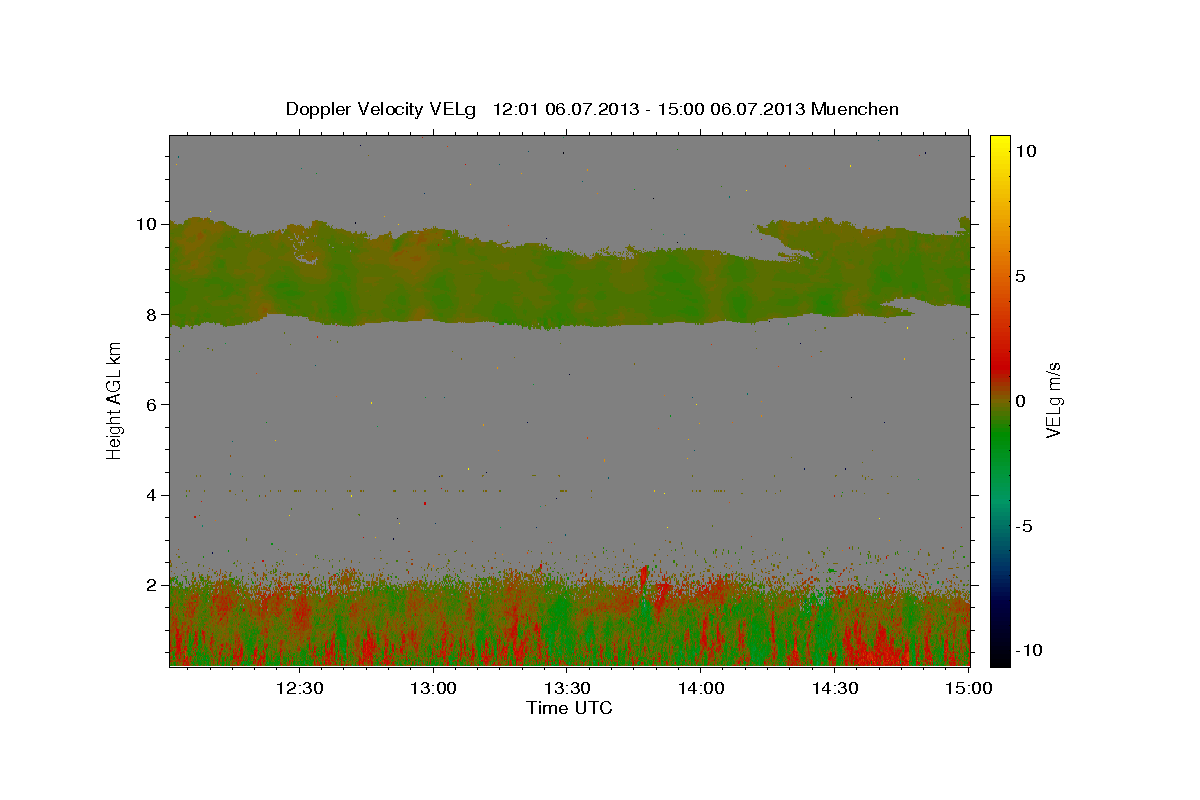Screen dimensions: 1200x800
Task: Click the colorbar tick label 0
Action: point(1020,401)
